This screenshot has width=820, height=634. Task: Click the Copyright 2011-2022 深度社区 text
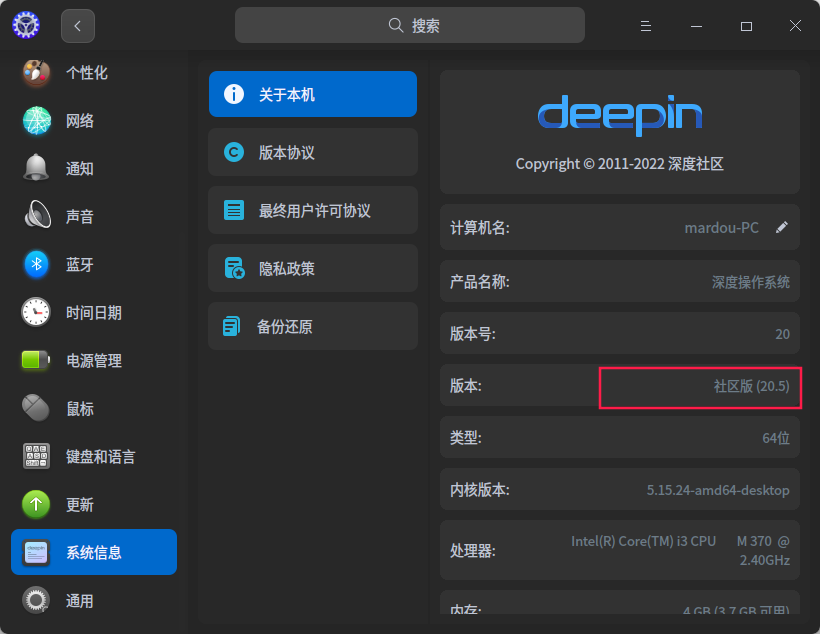[x=620, y=164]
